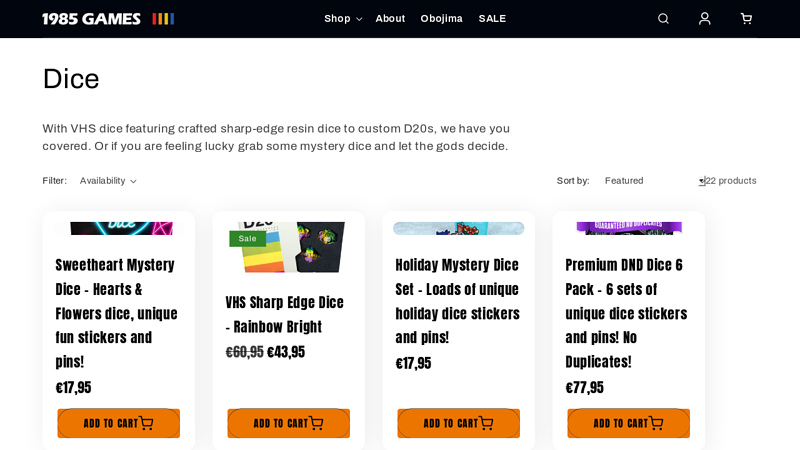This screenshot has width=800, height=450.
Task: Open the shopping cart icon in header
Action: (x=746, y=19)
